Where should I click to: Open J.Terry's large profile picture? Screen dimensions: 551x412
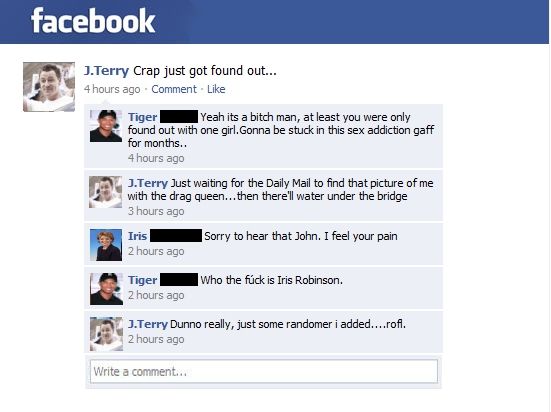(x=49, y=87)
